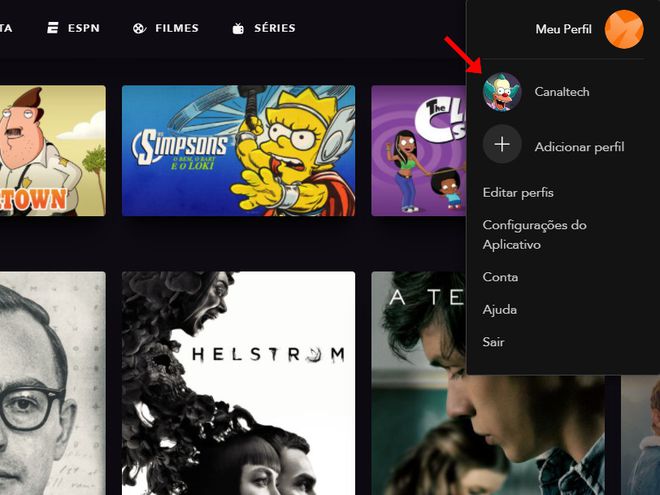Click the plus icon to add profile
Screen dimensions: 660x495
coord(502,144)
